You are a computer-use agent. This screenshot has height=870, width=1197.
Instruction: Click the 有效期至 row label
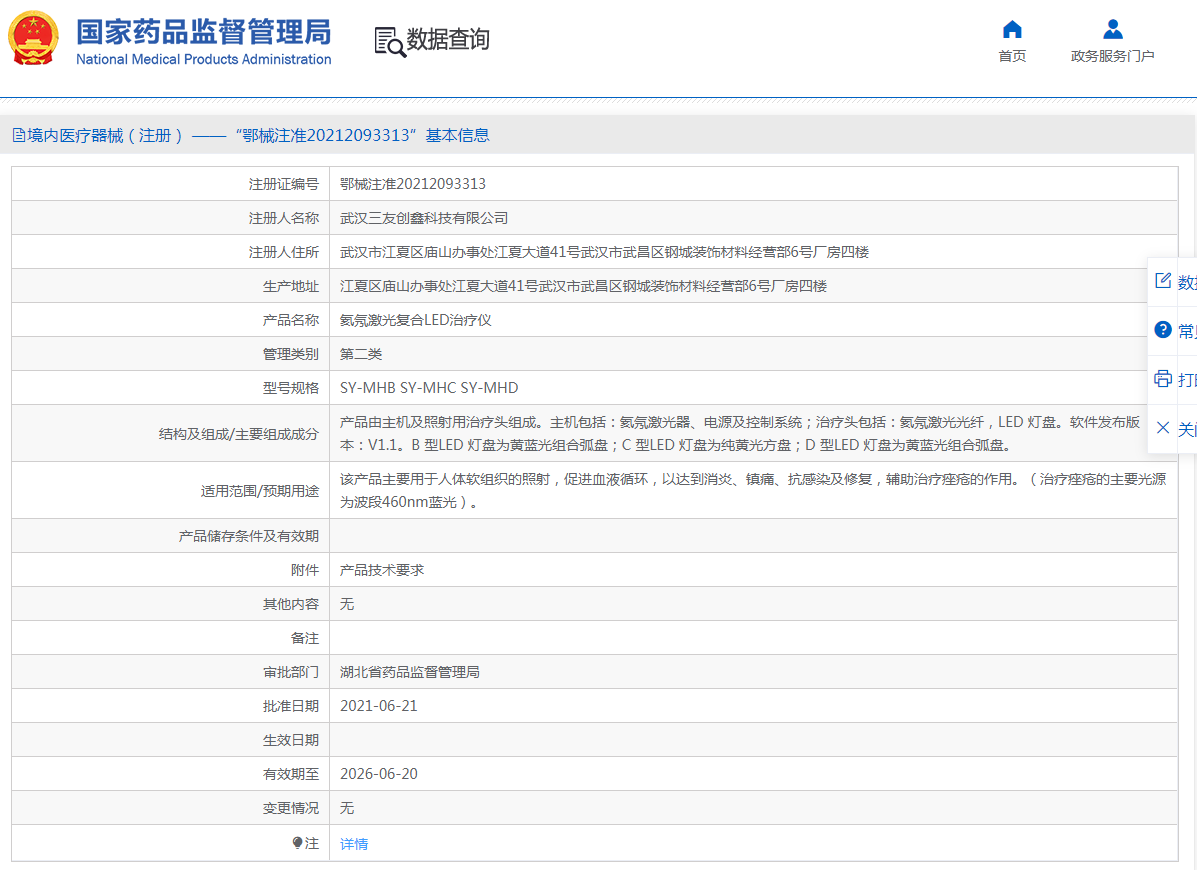pos(291,774)
